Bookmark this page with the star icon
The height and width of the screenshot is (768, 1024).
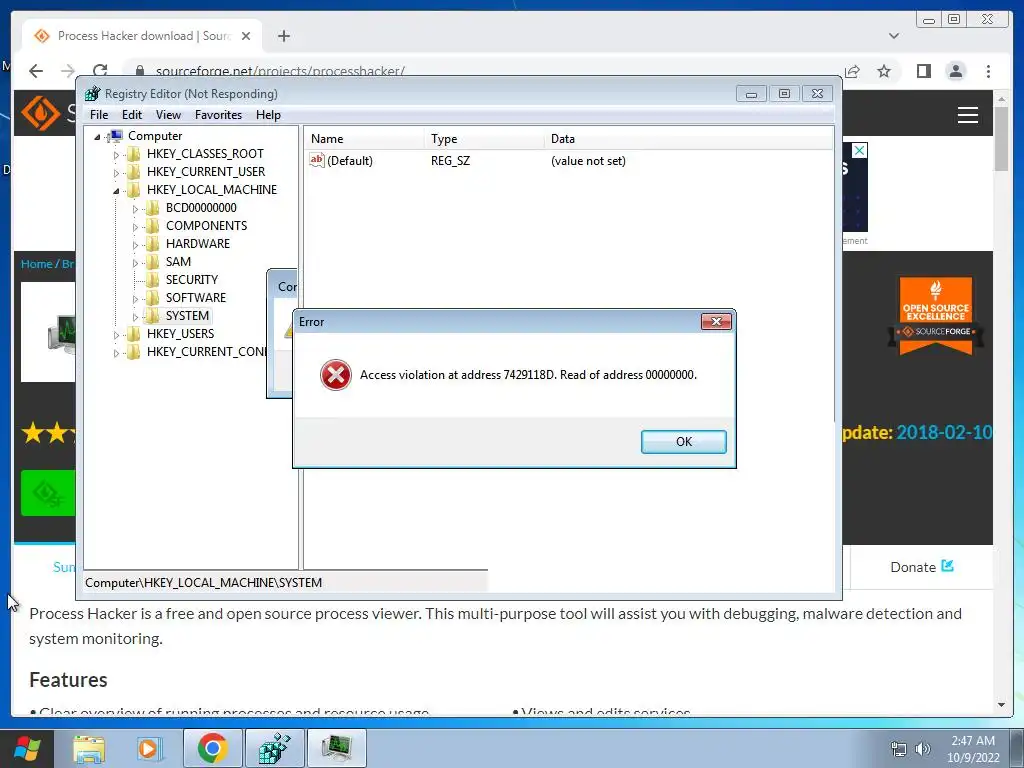click(x=884, y=71)
